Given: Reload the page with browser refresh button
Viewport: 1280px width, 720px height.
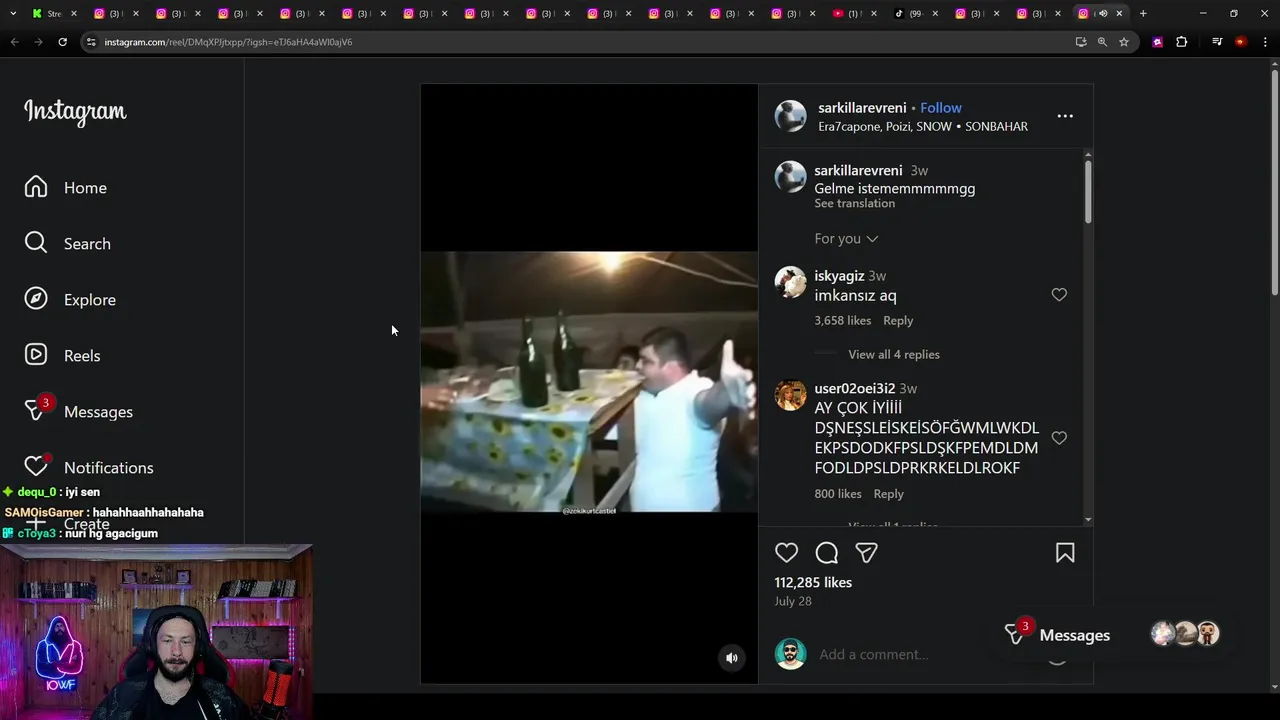Looking at the screenshot, I should pos(62,42).
